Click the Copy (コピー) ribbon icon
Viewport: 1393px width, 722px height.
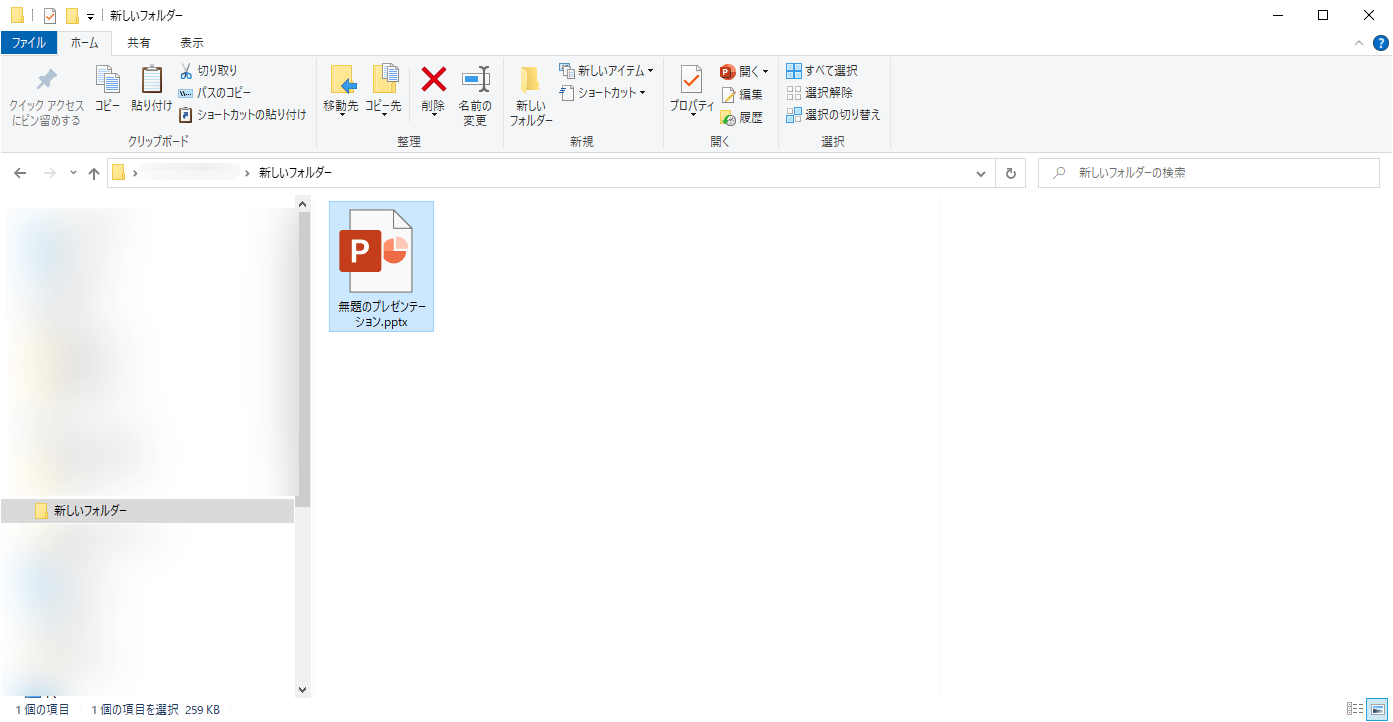(x=108, y=89)
